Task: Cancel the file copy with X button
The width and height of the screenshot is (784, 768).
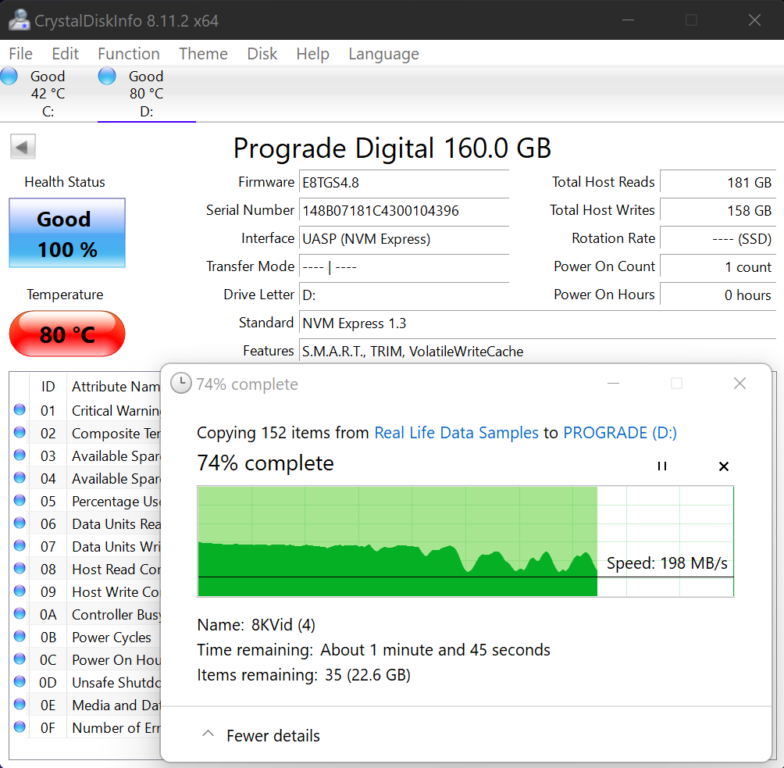Action: point(724,466)
